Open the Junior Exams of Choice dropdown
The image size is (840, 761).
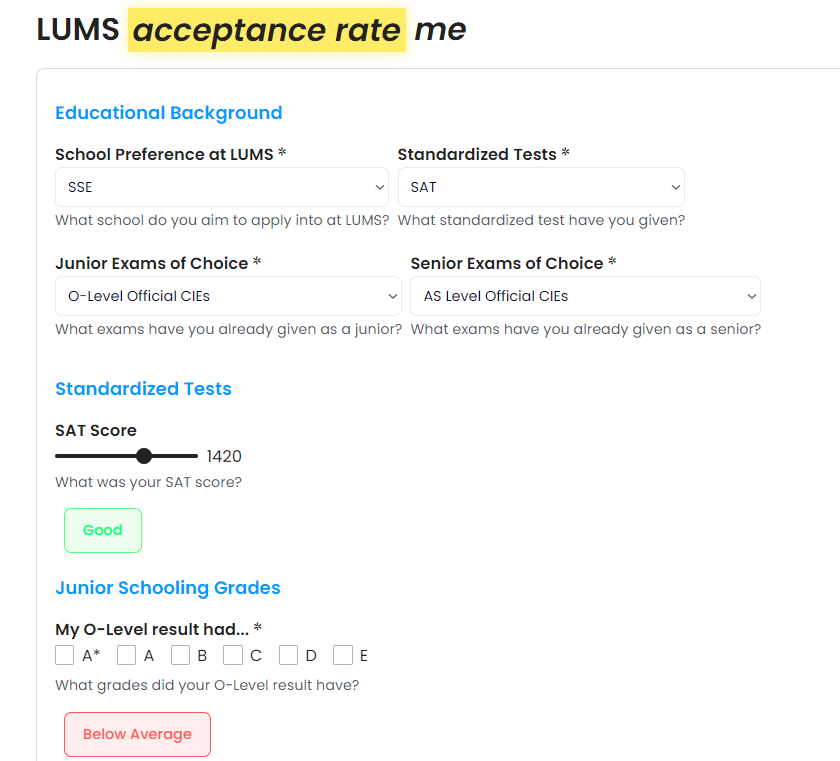point(227,296)
